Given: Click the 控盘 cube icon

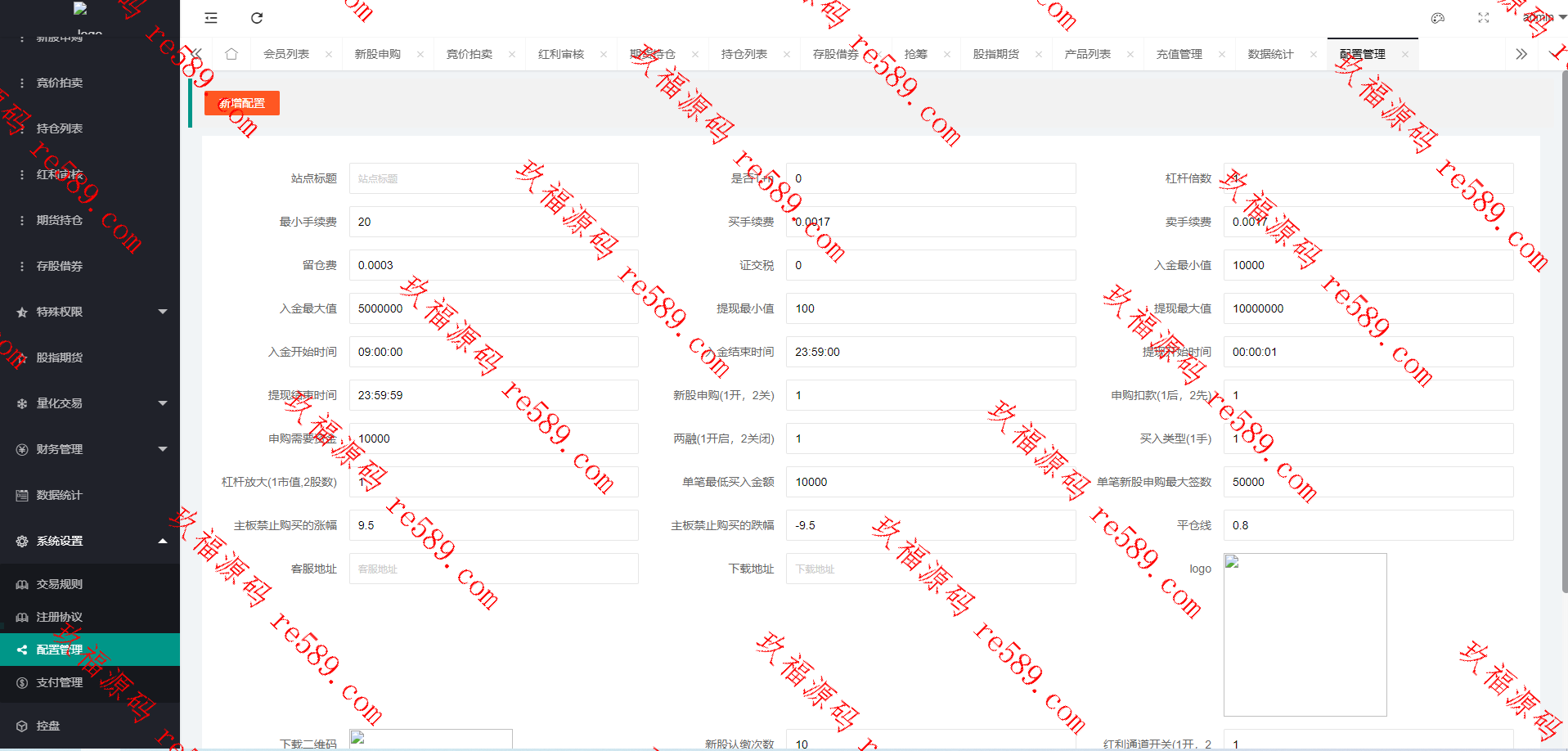Looking at the screenshot, I should [x=22, y=726].
